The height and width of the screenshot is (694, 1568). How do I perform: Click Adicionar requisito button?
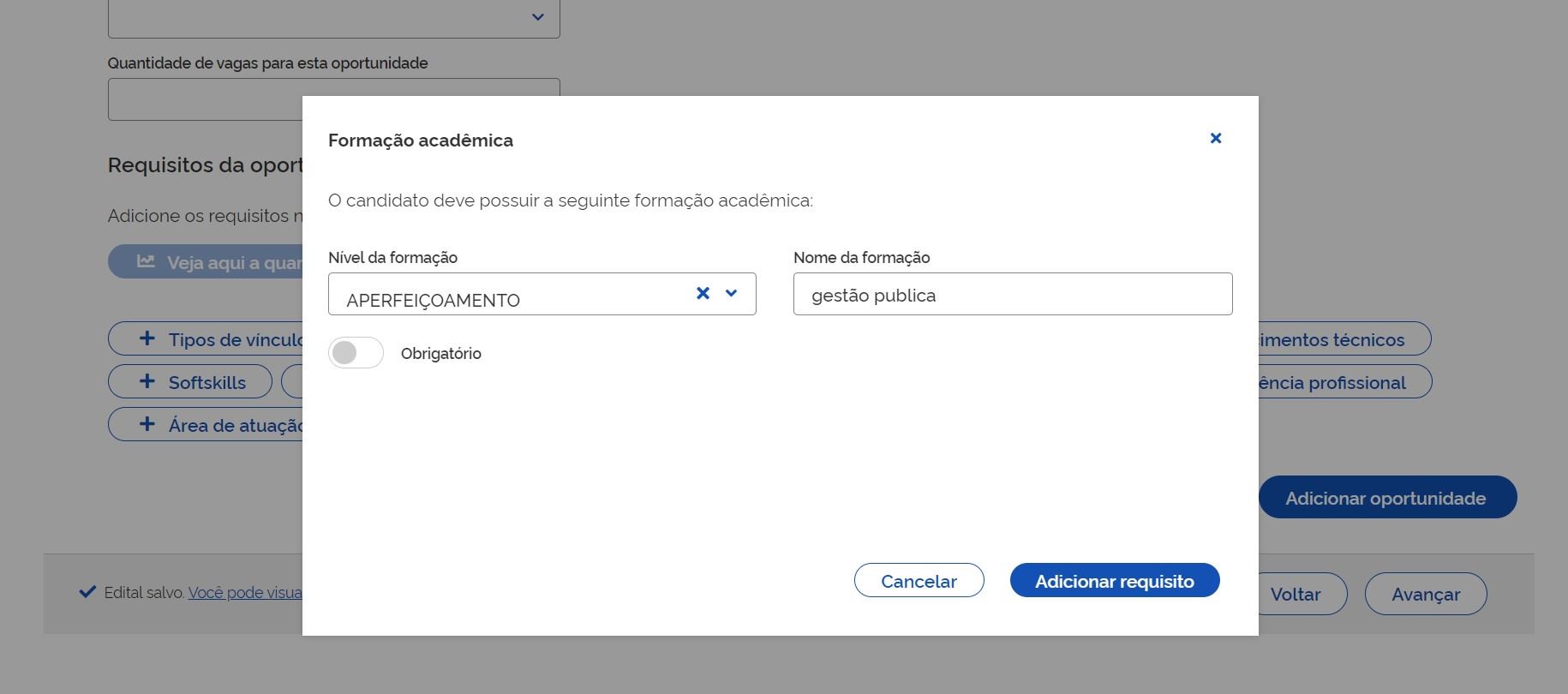click(x=1114, y=581)
